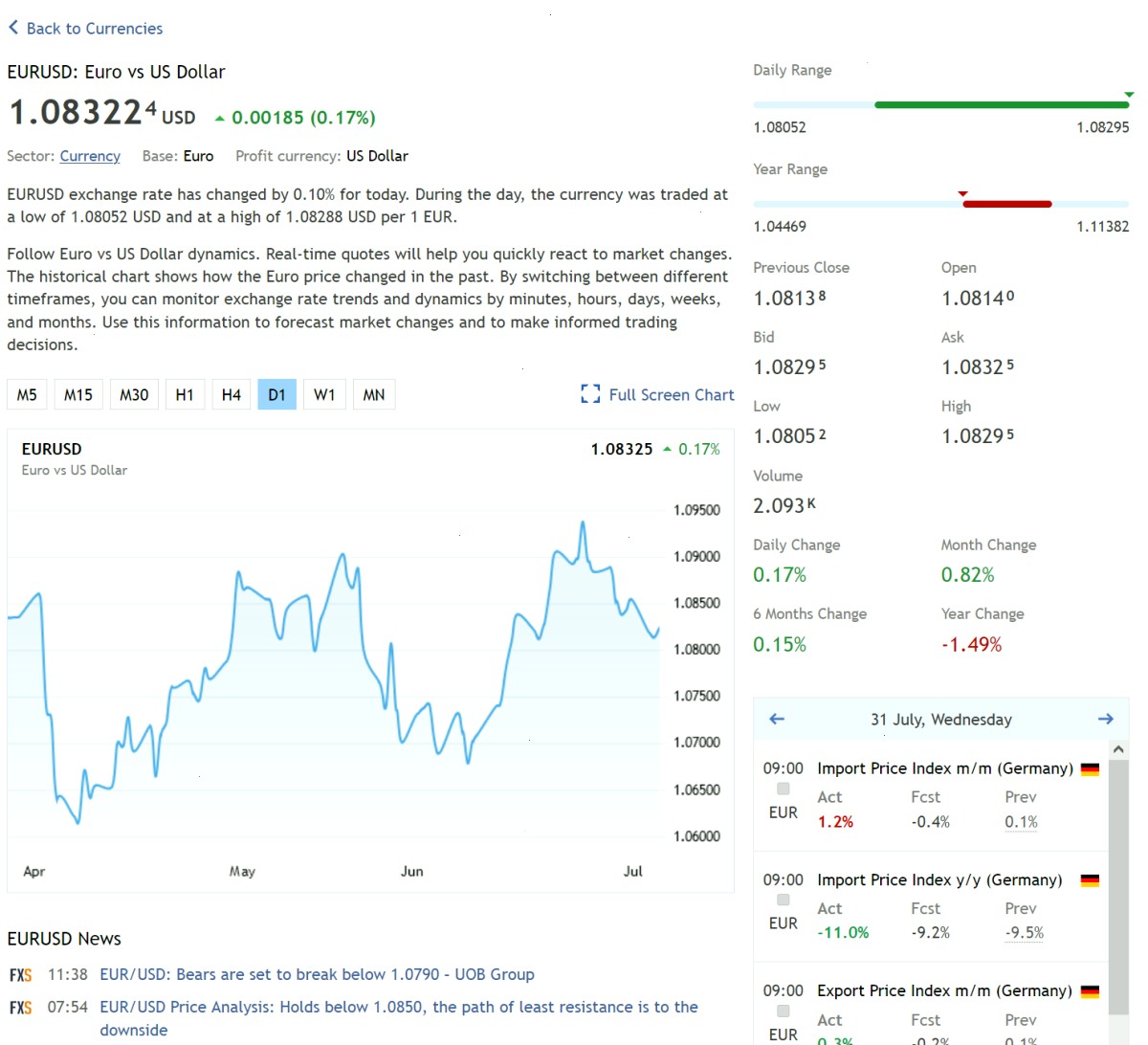Open the Full Screen Chart icon
The height and width of the screenshot is (1045, 1148).
pyautogui.click(x=590, y=394)
